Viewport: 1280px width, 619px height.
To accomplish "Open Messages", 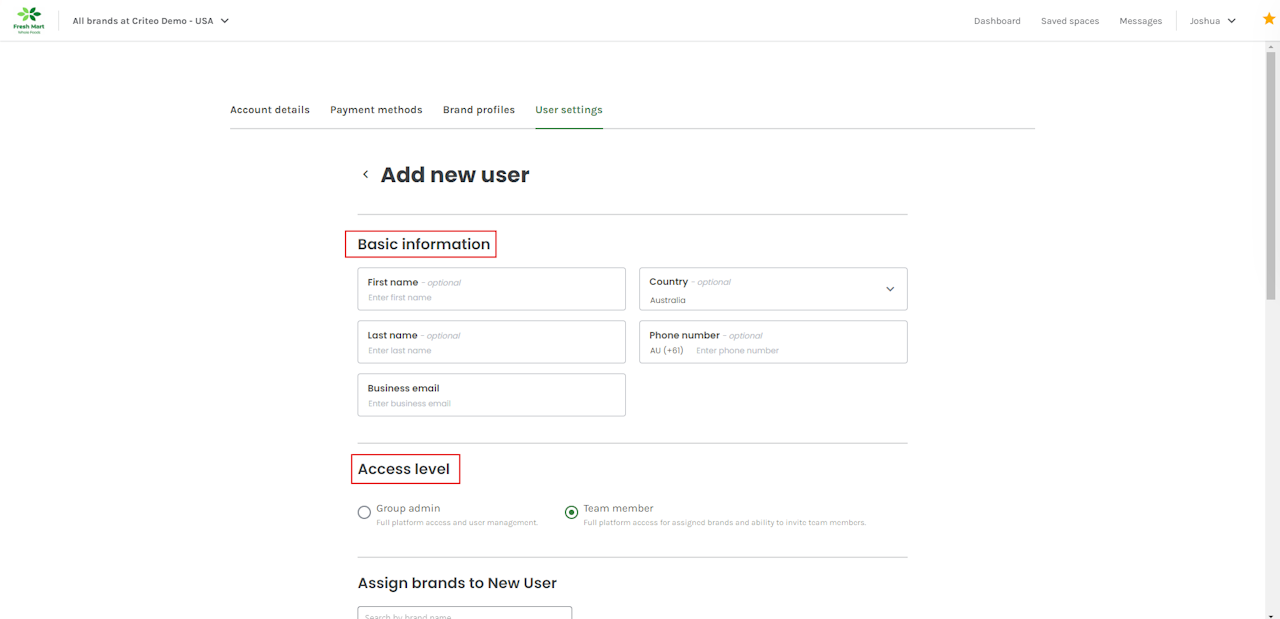I will pos(1140,21).
